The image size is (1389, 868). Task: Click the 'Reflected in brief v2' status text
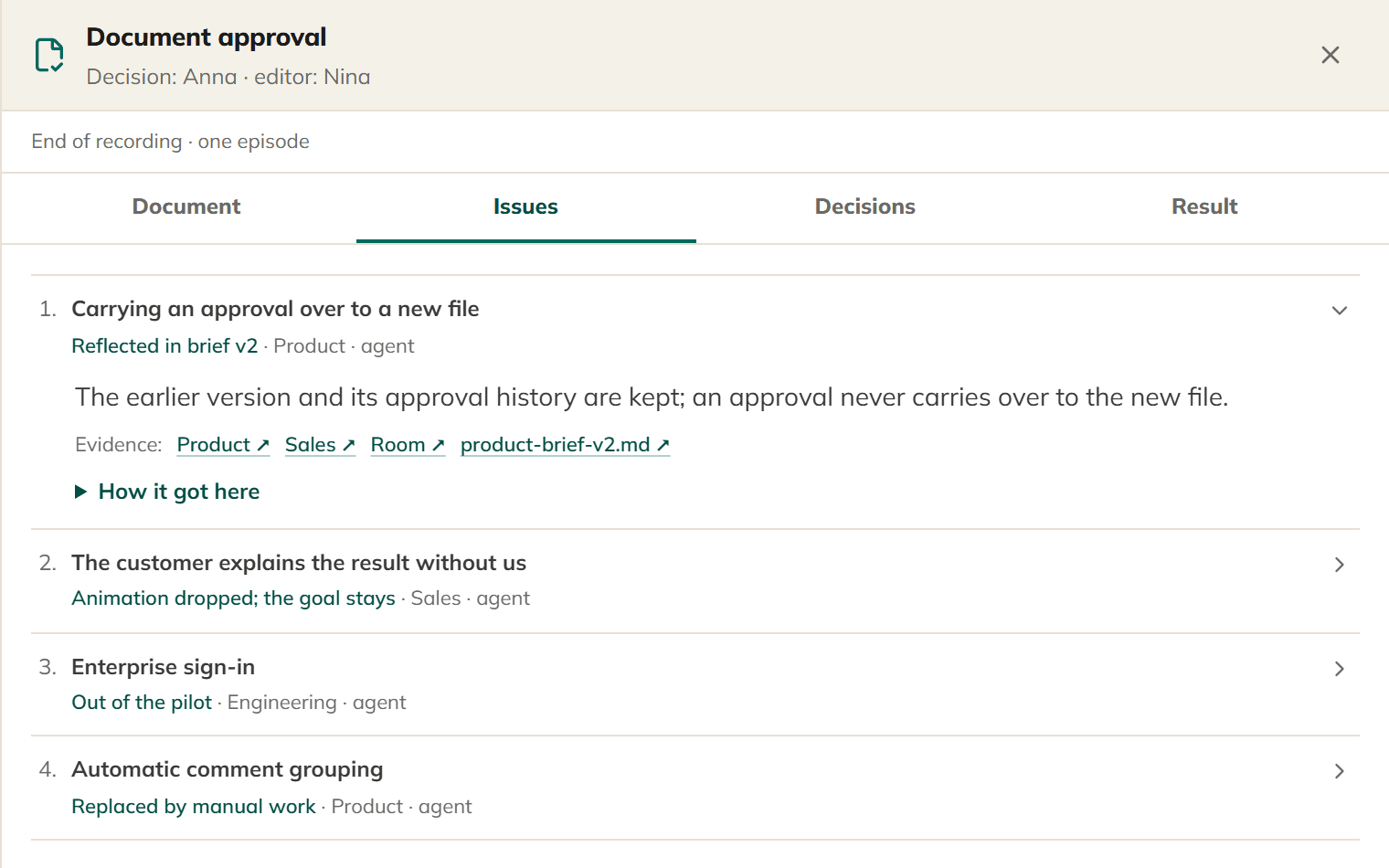(164, 346)
